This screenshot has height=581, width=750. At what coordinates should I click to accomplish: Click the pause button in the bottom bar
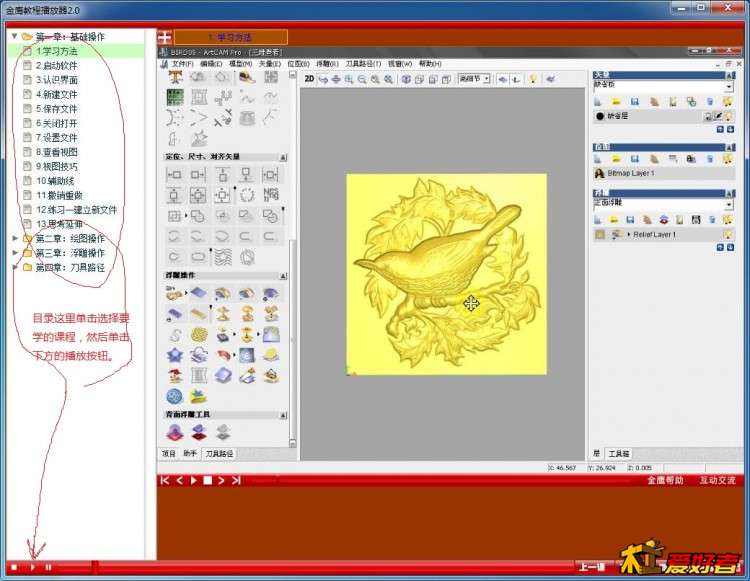(x=48, y=567)
